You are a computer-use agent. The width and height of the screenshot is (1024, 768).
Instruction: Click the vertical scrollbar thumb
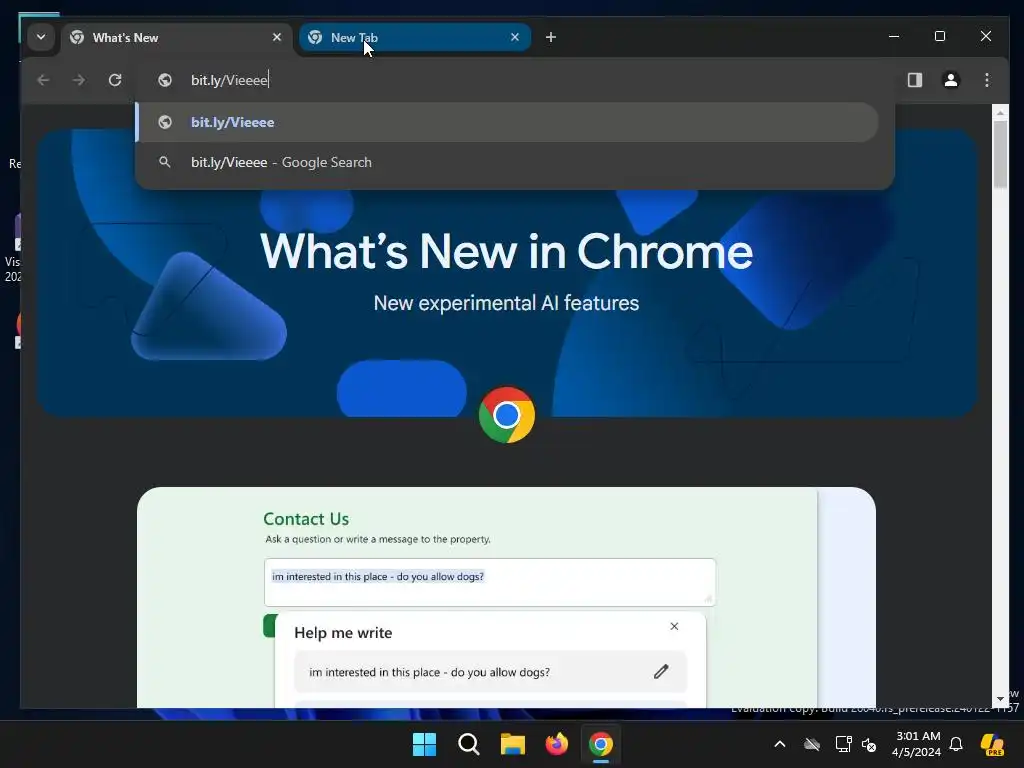1000,155
